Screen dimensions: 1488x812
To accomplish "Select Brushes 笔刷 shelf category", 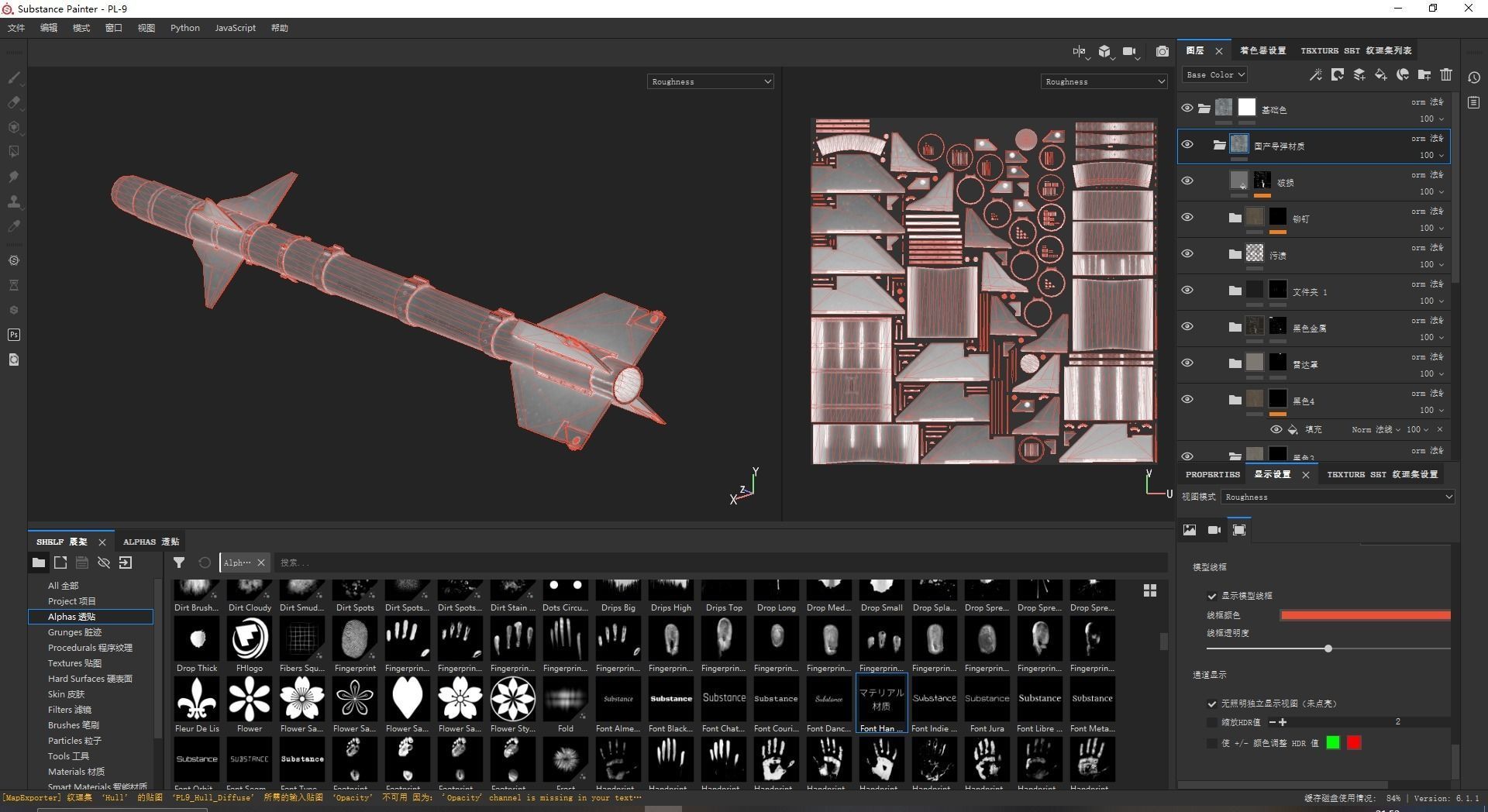I will click(74, 725).
